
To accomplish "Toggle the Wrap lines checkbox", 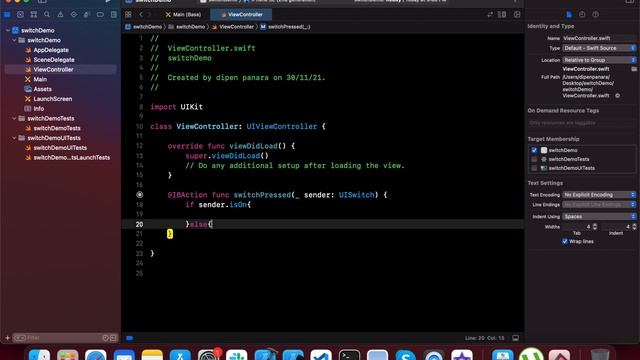I will pyautogui.click(x=565, y=241).
